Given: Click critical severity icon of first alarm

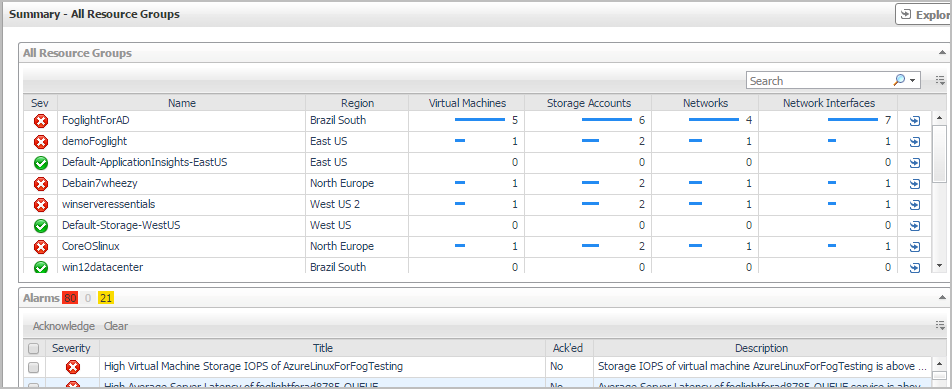Looking at the screenshot, I should (73, 367).
